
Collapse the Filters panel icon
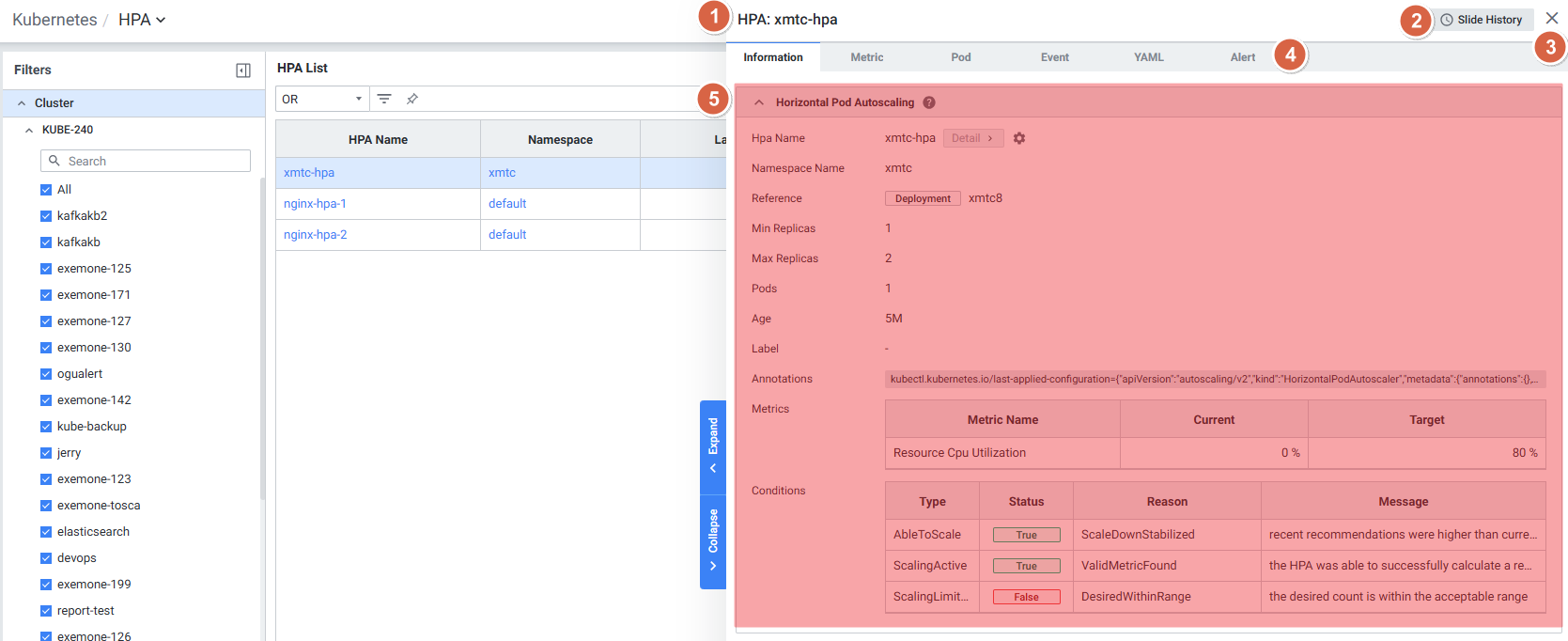(x=243, y=70)
